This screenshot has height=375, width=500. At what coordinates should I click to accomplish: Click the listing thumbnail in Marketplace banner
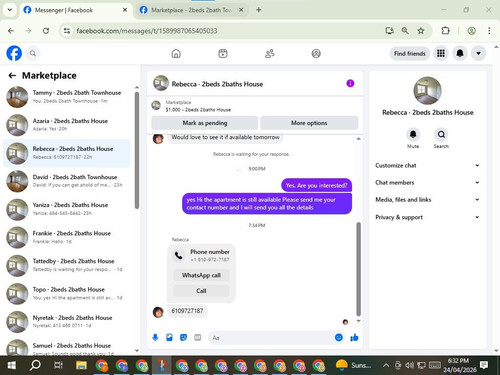pos(156,106)
